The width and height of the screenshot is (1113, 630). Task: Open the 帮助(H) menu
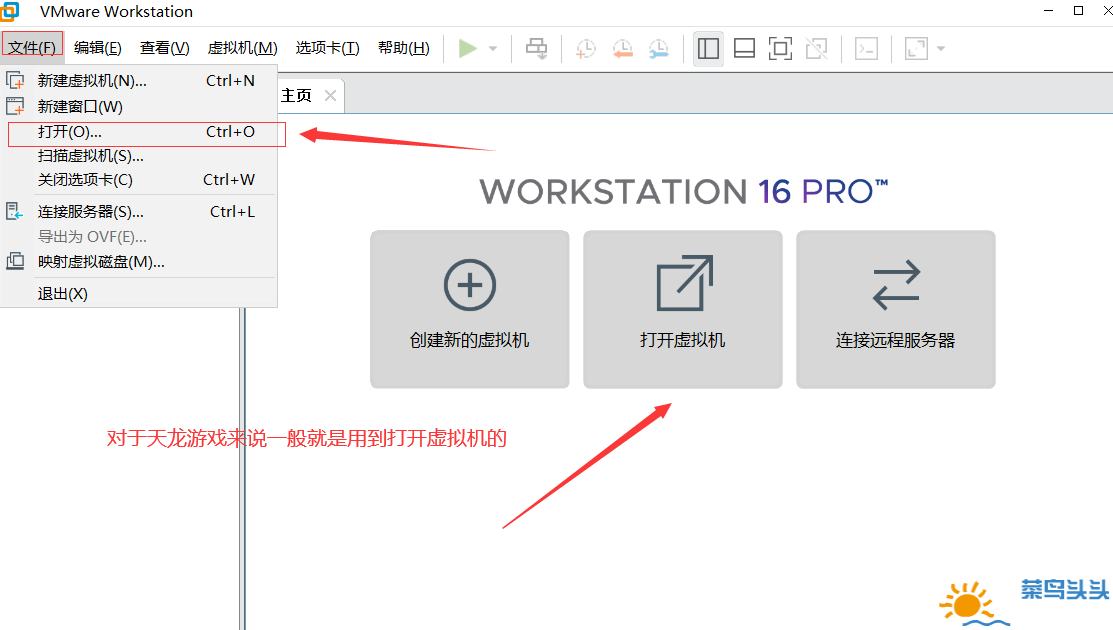403,48
